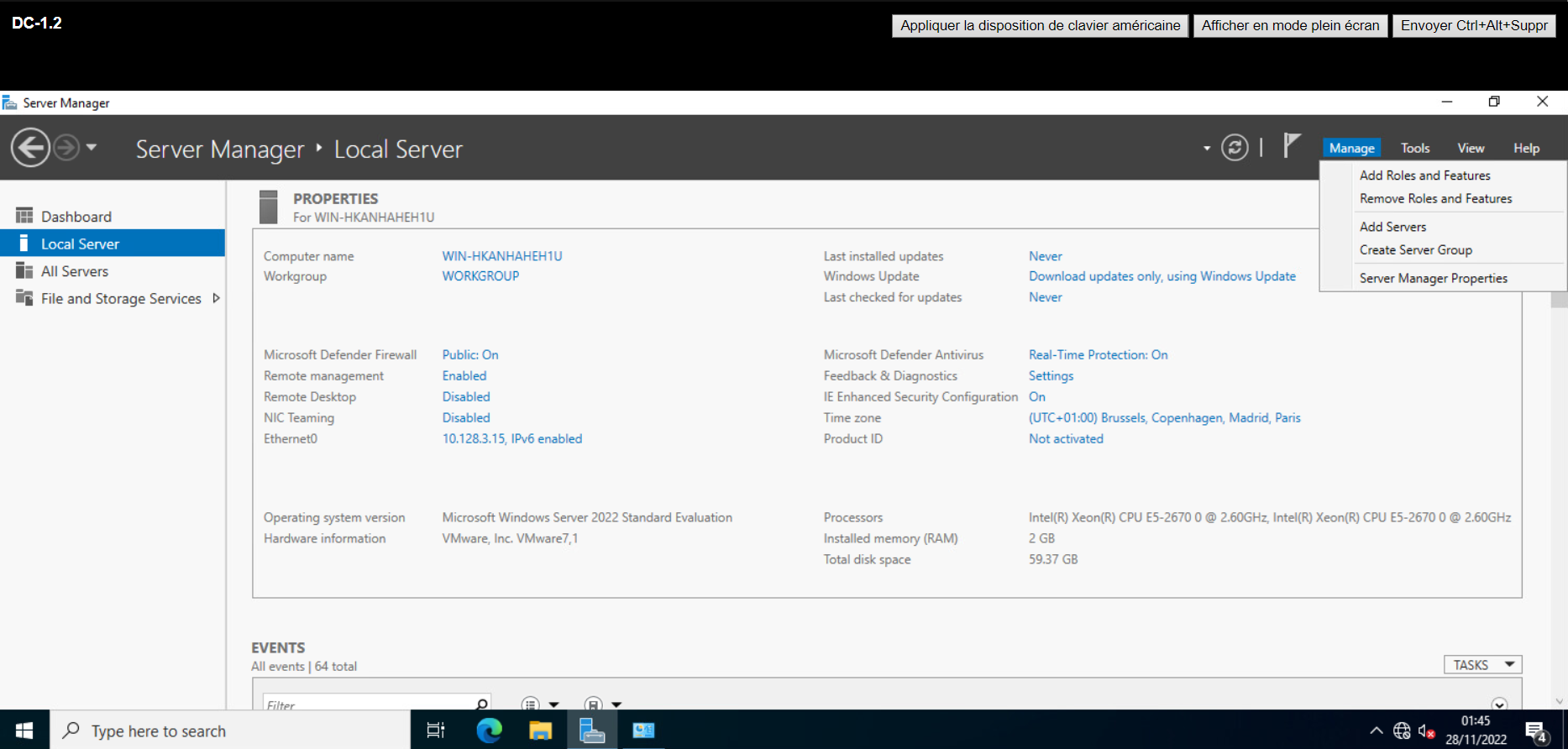Open the Tools menu

pos(1415,148)
